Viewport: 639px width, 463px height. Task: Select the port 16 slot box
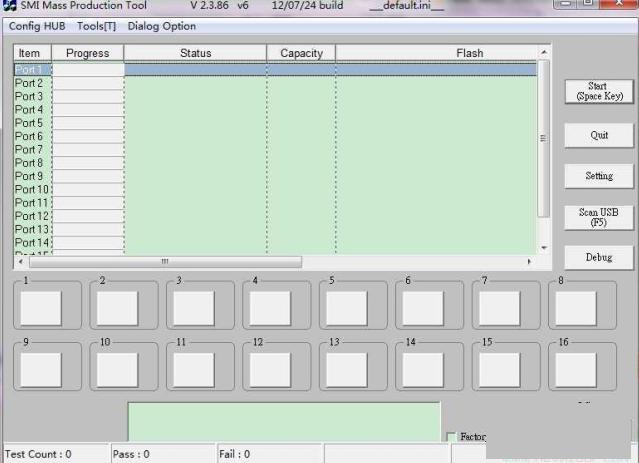coord(575,369)
